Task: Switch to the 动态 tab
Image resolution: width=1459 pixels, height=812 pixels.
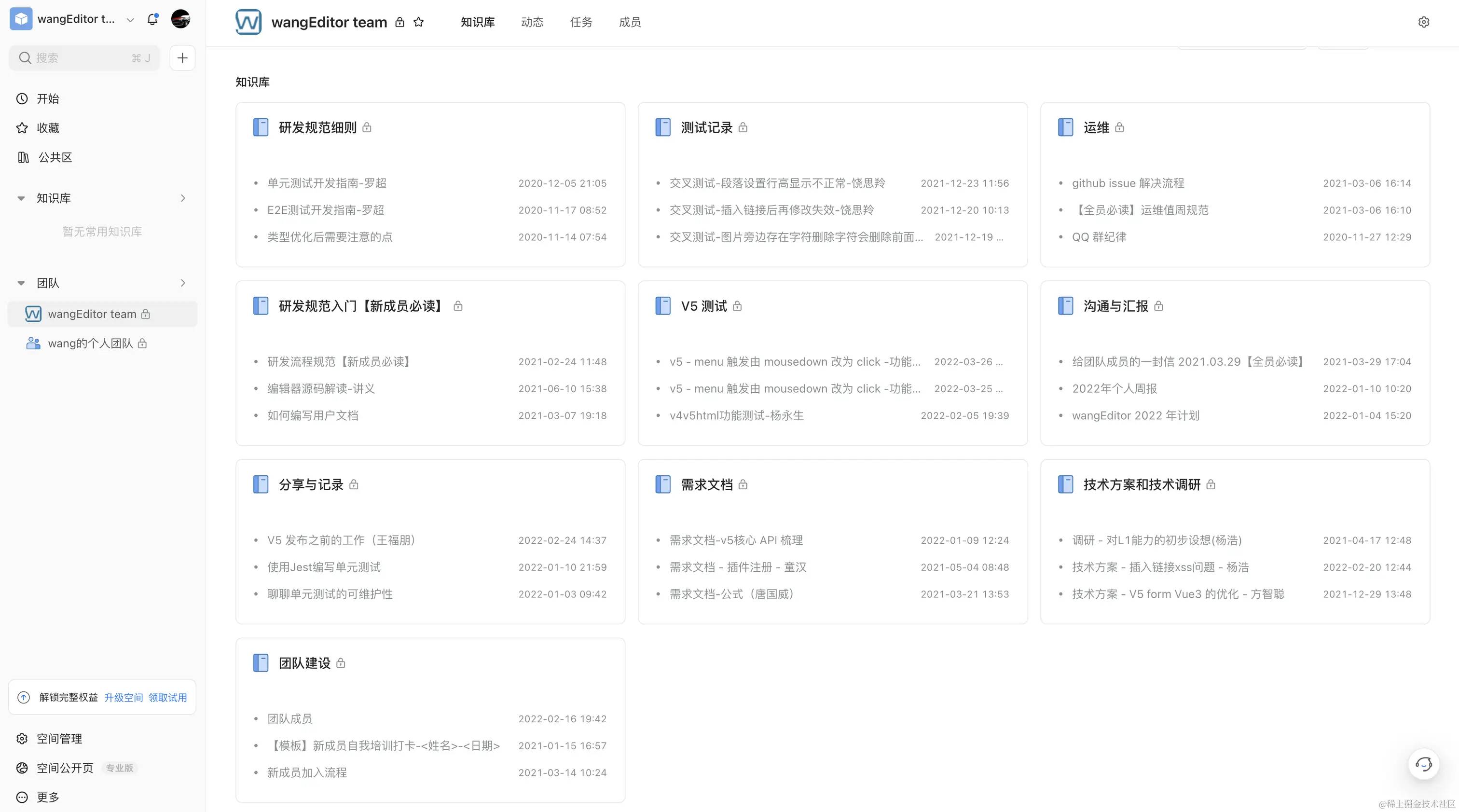Action: [532, 22]
